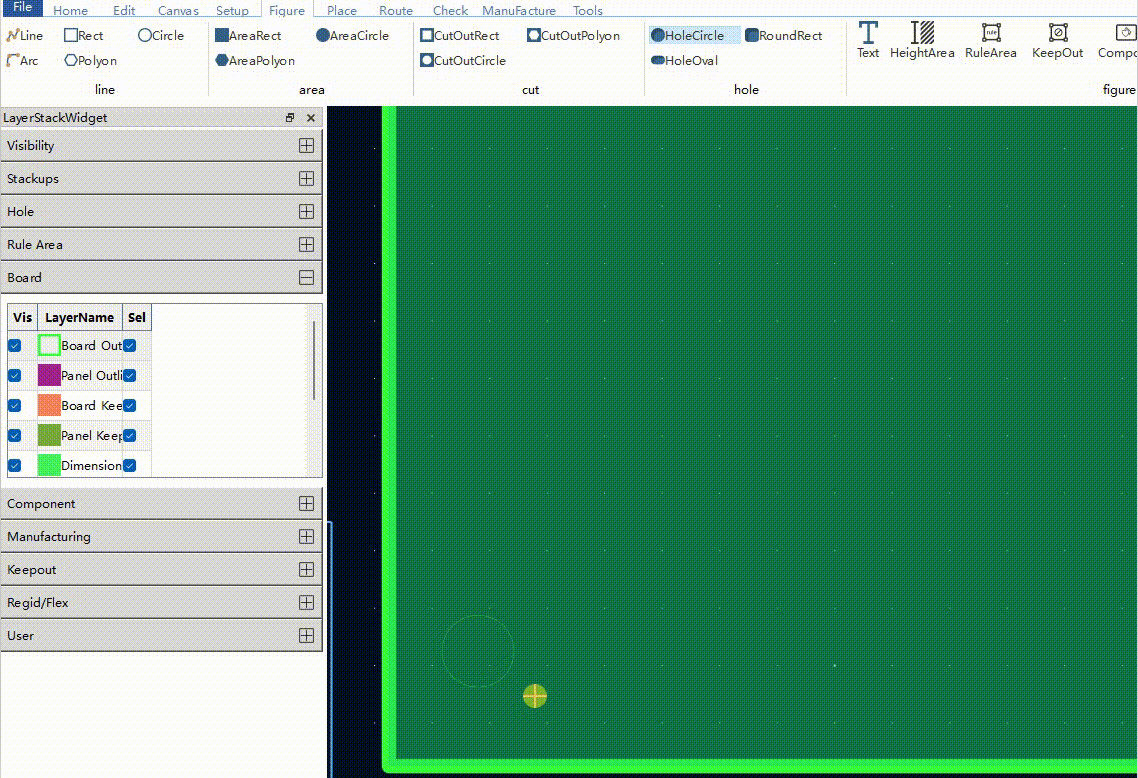Open the Setup tab
Image resolution: width=1138 pixels, height=778 pixels.
(x=232, y=10)
